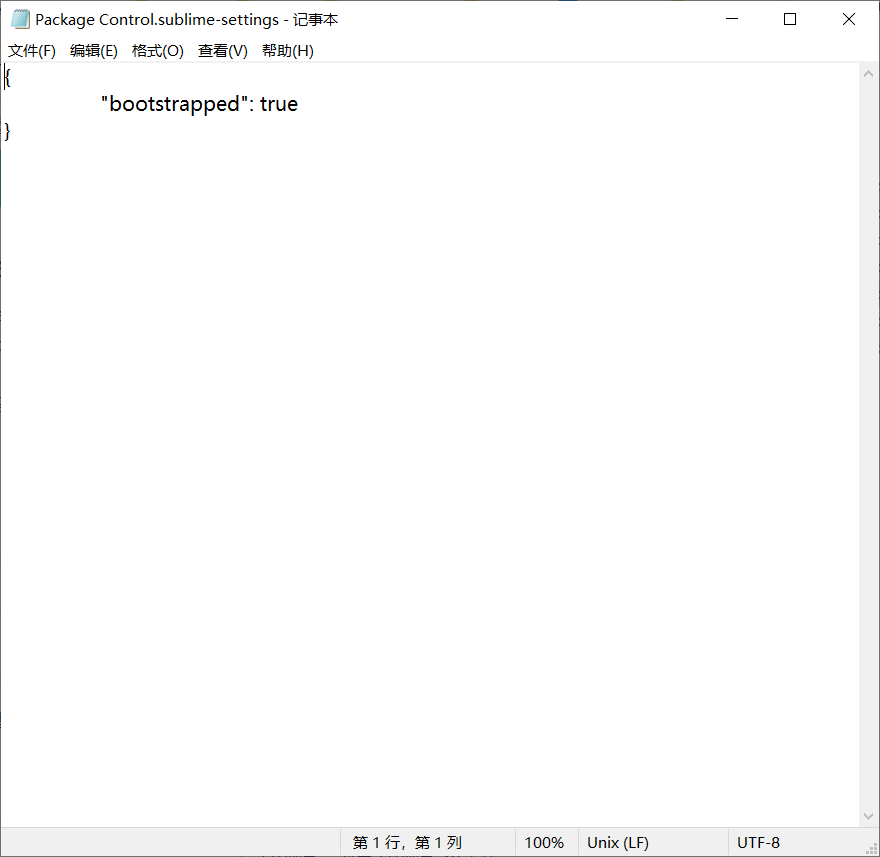Viewport: 880px width, 857px height.
Task: Maximize the Notepad window
Action: click(x=790, y=19)
